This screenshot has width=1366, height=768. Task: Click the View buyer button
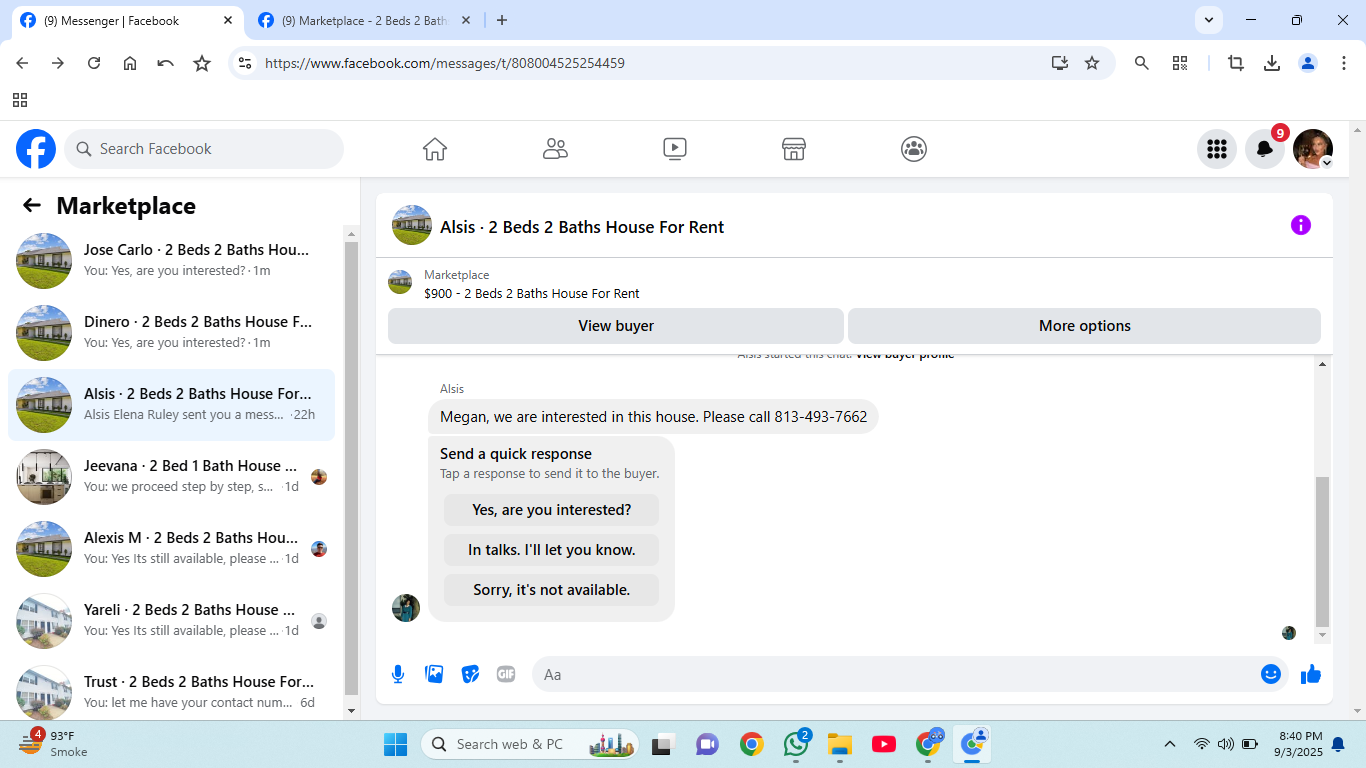point(616,326)
